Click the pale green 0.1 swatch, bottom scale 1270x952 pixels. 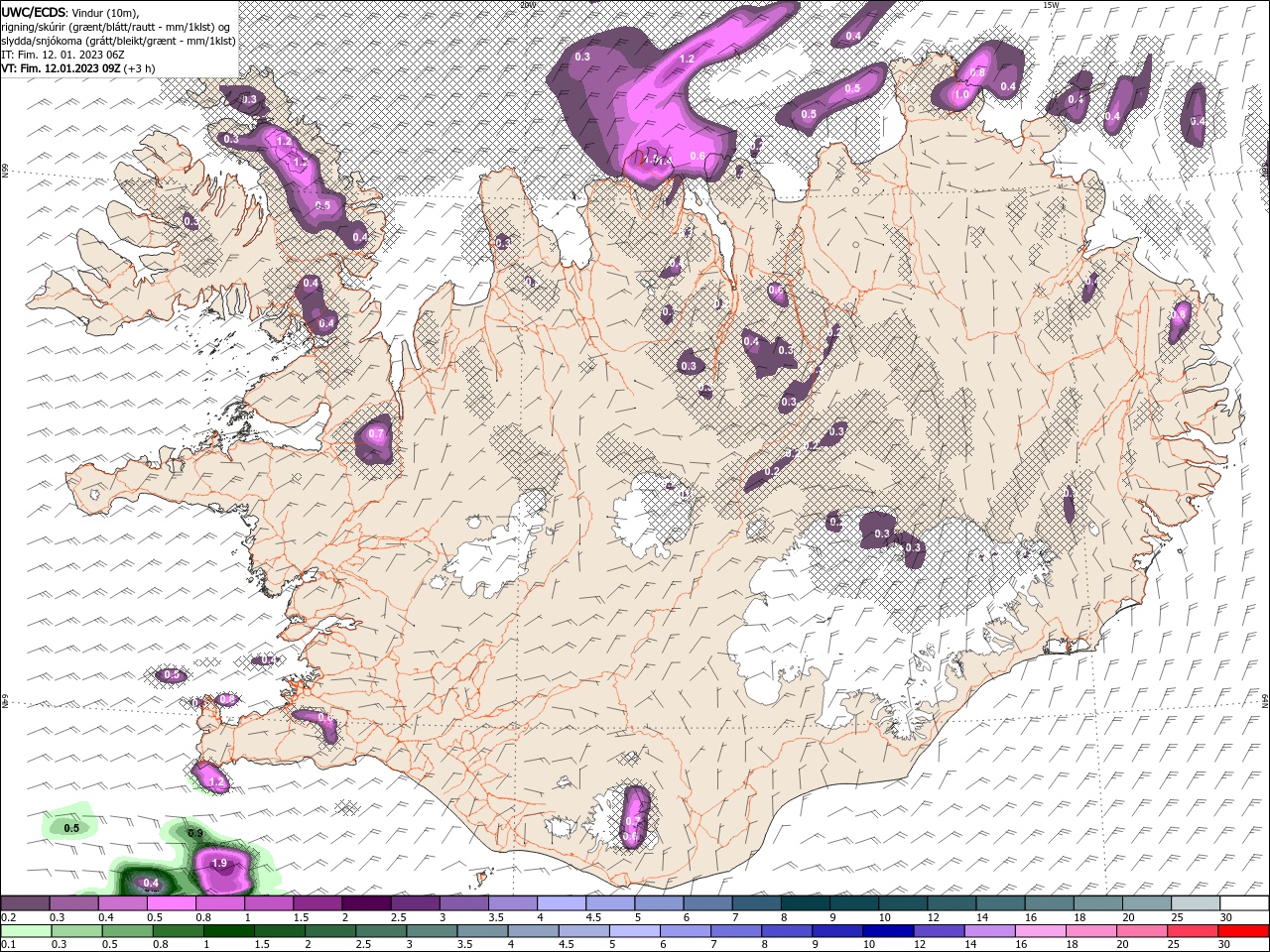pyautogui.click(x=25, y=931)
